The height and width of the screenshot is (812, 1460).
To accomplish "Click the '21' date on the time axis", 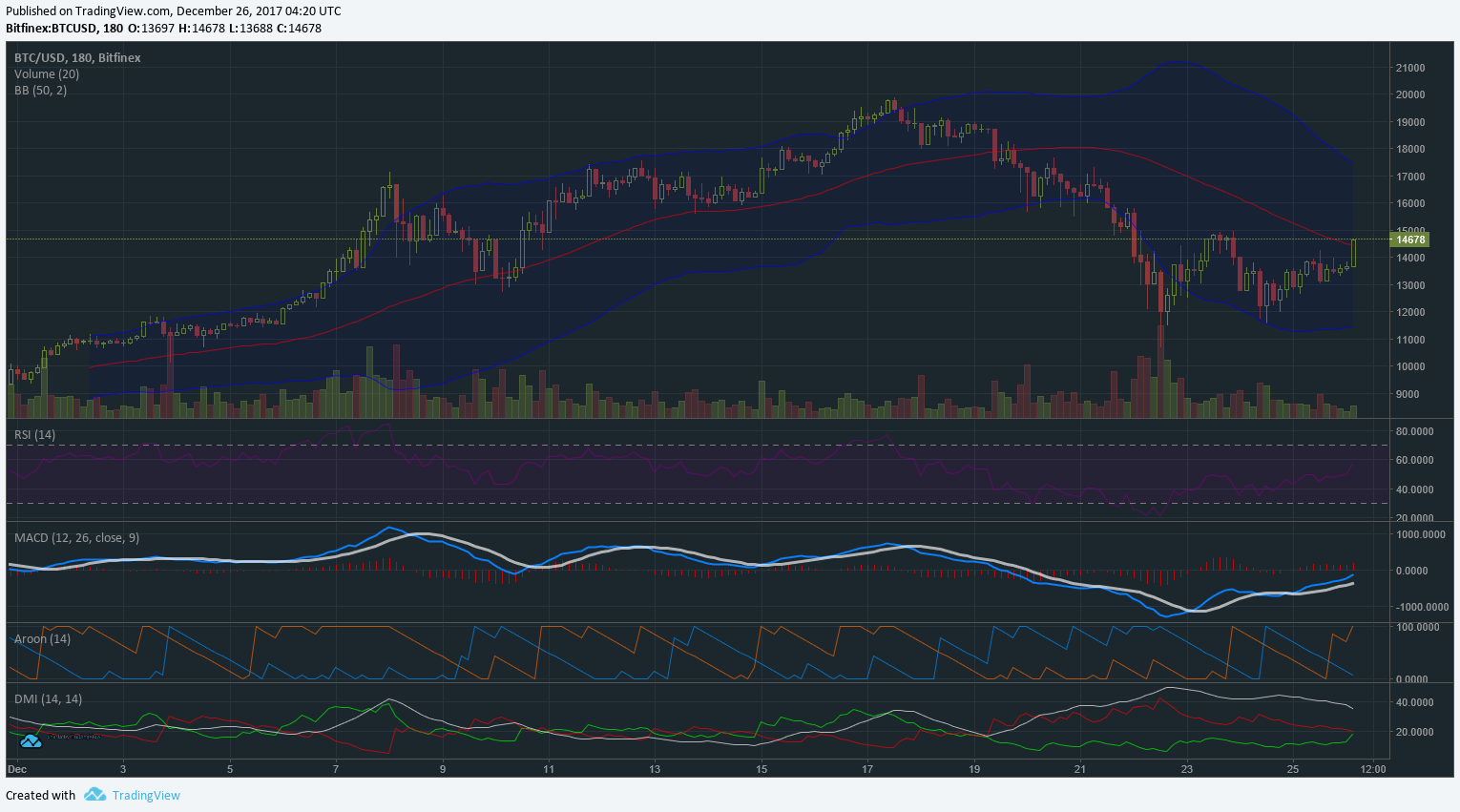I will click(1079, 769).
